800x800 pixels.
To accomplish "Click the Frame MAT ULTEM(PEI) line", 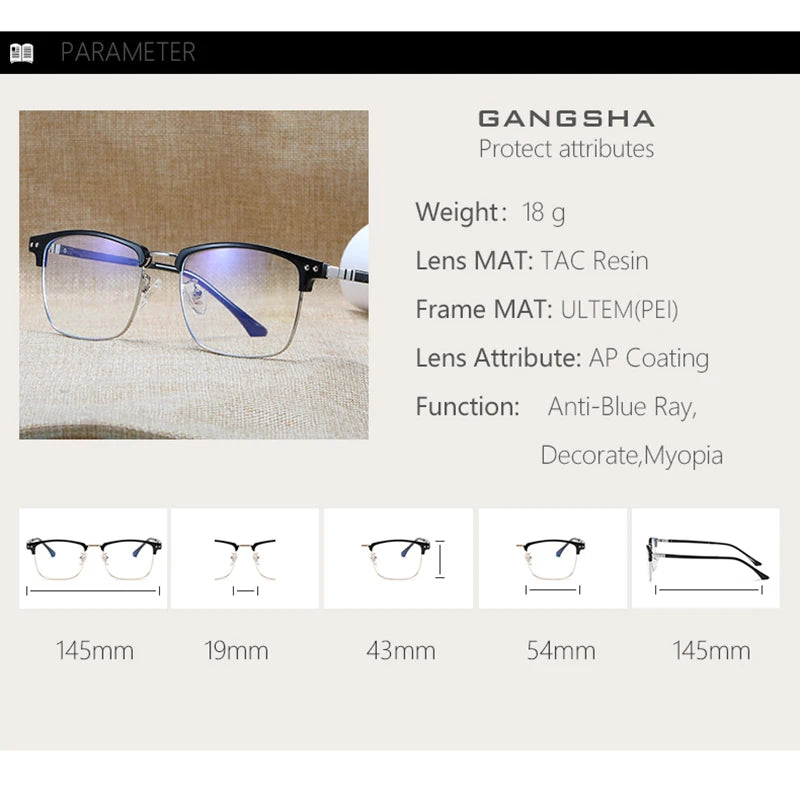I will tap(547, 309).
